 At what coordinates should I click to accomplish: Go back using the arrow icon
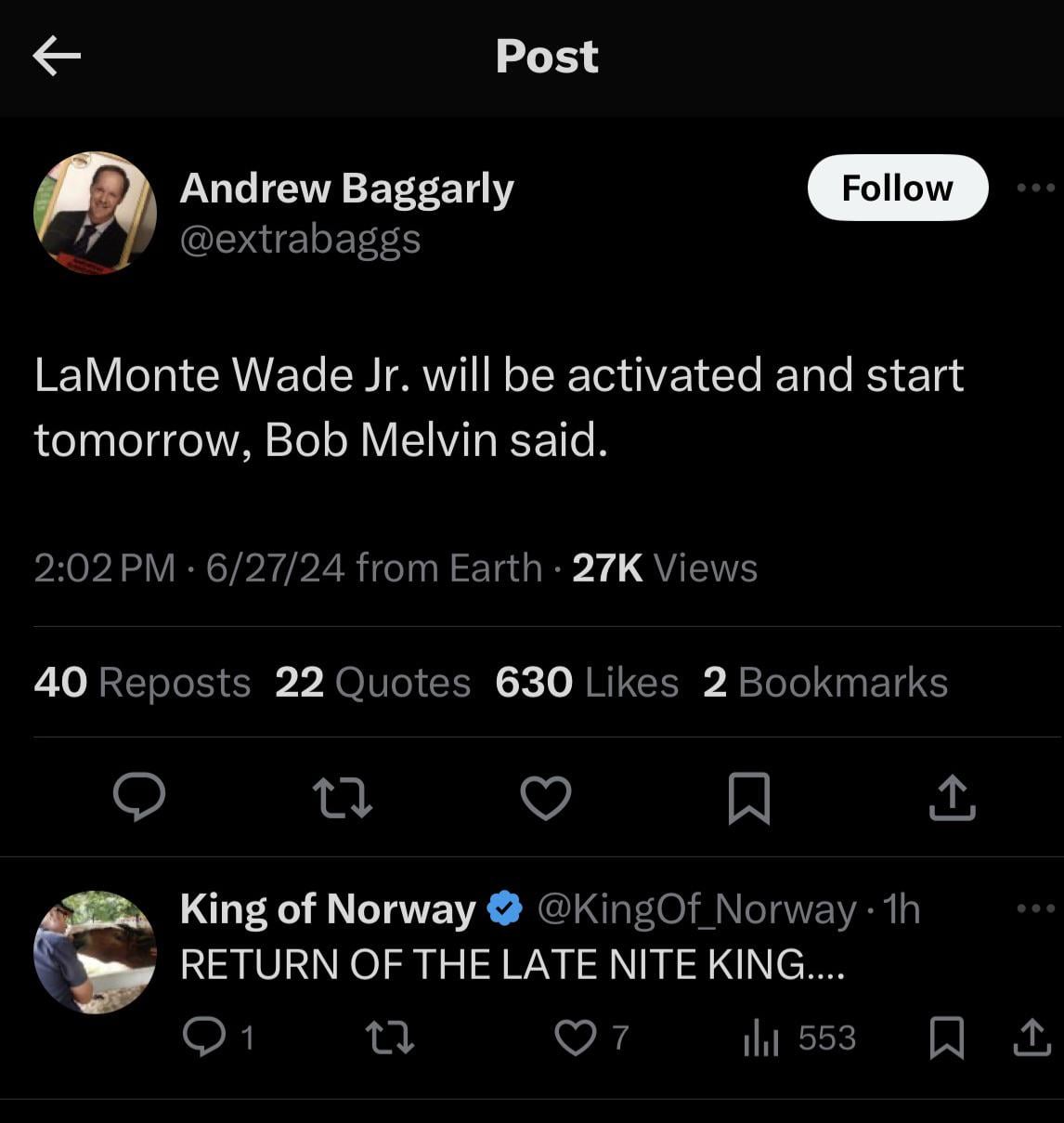(57, 56)
